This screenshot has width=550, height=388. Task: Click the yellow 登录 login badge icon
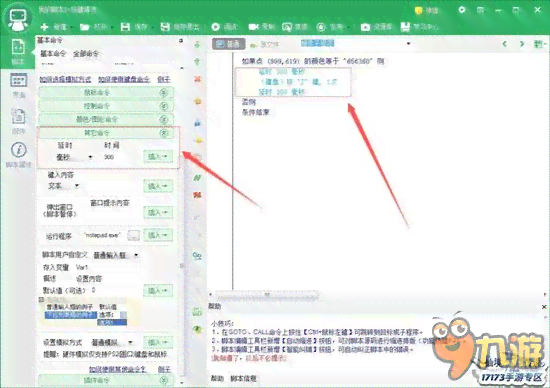418,11
